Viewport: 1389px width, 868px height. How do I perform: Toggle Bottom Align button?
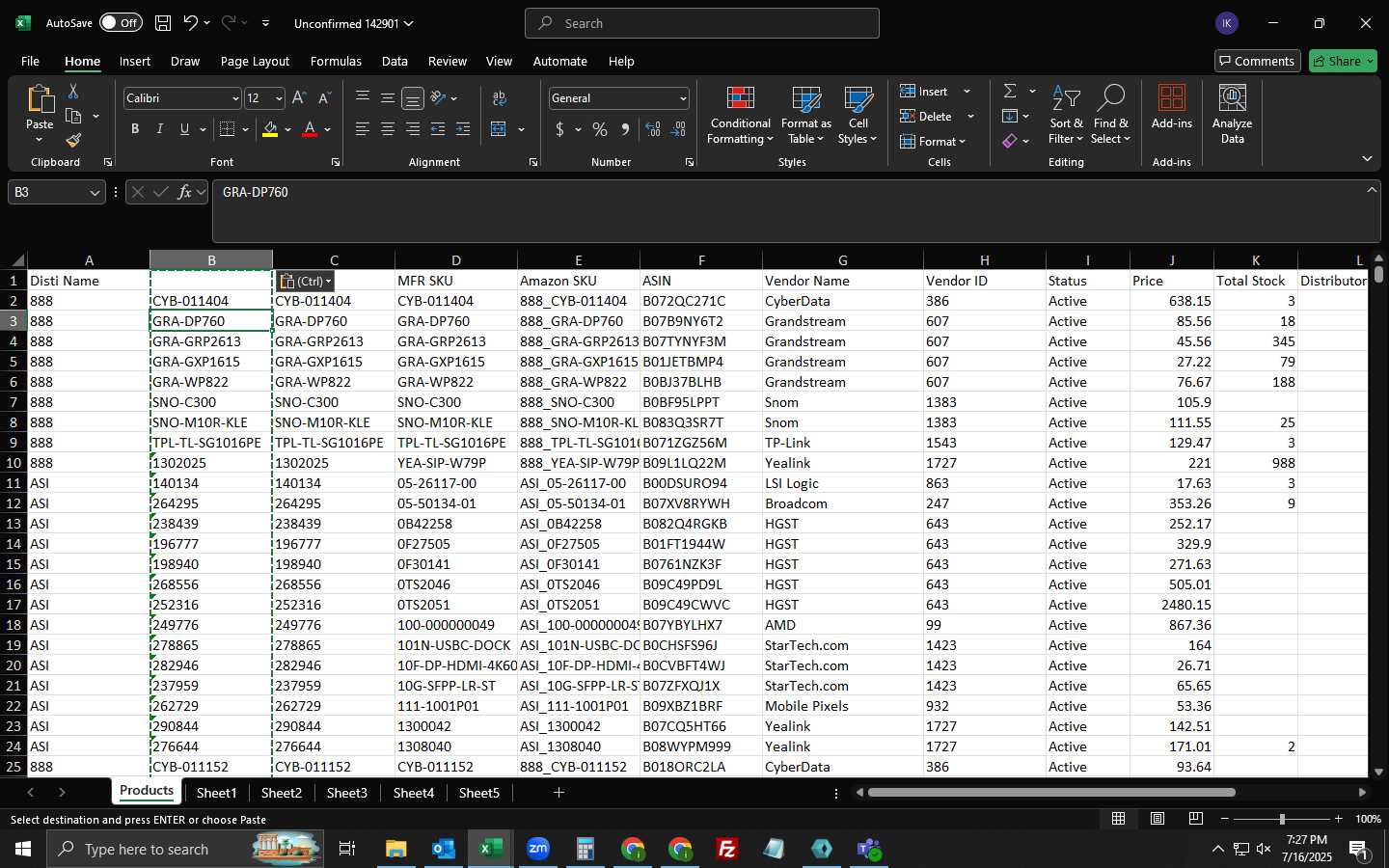tap(413, 98)
